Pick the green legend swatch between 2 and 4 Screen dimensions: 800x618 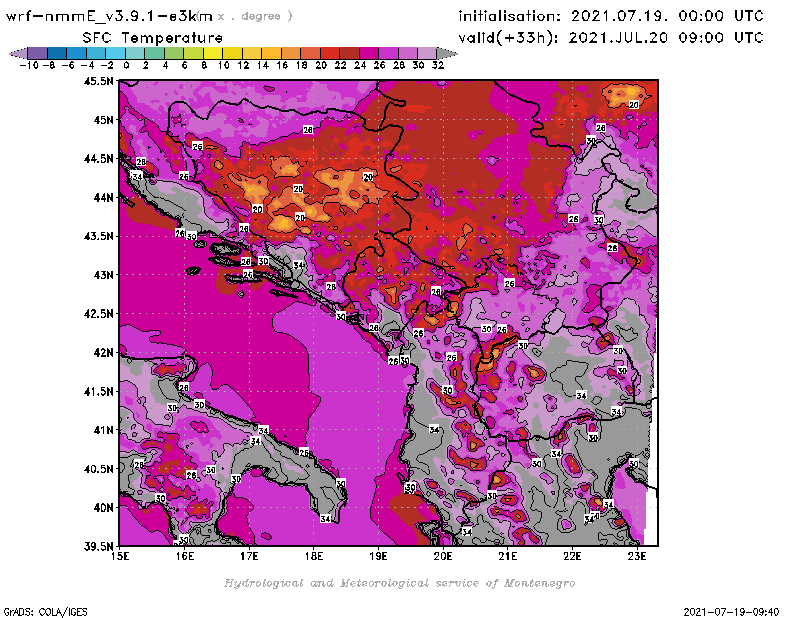coord(154,53)
